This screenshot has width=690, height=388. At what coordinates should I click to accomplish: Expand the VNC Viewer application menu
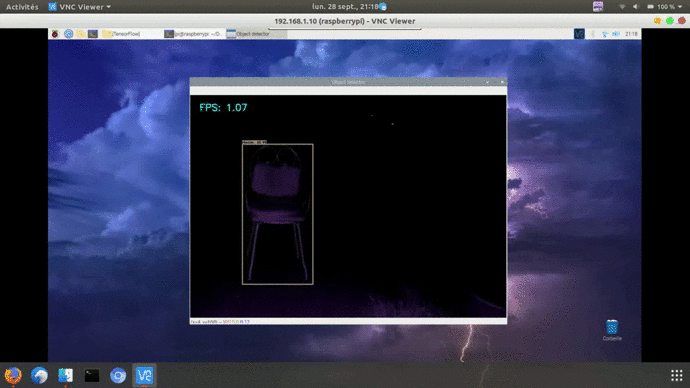click(80, 7)
